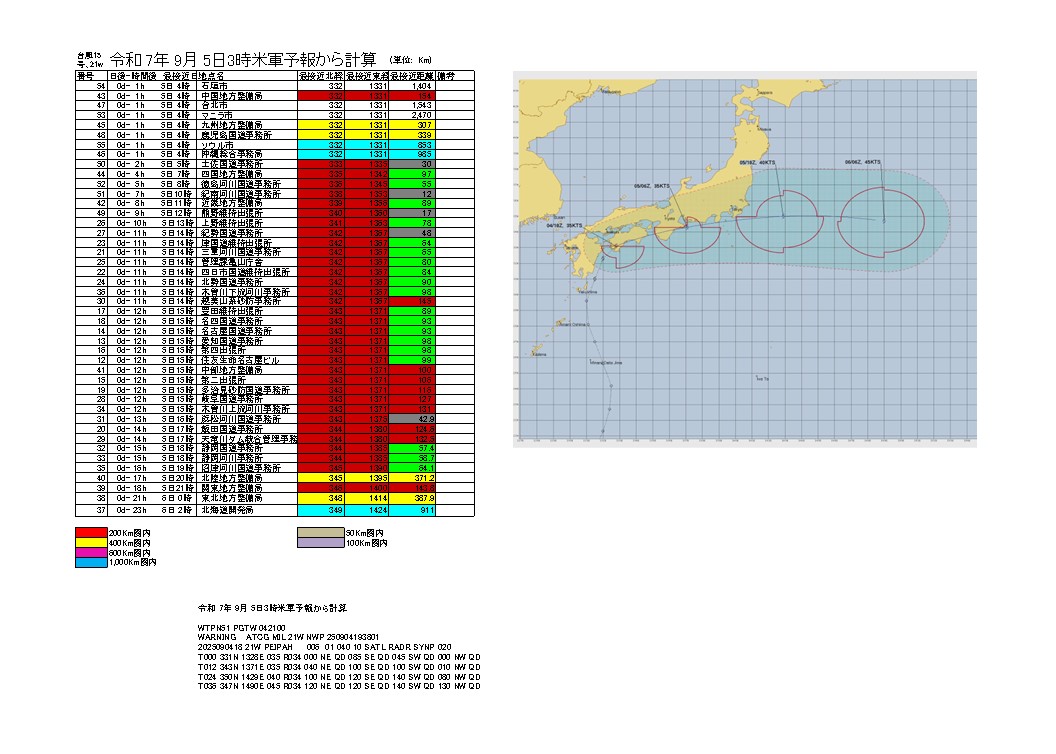This screenshot has width=1056, height=754.
Task: Click the 06/06Z 45KTS forecast label
Action: click(861, 160)
